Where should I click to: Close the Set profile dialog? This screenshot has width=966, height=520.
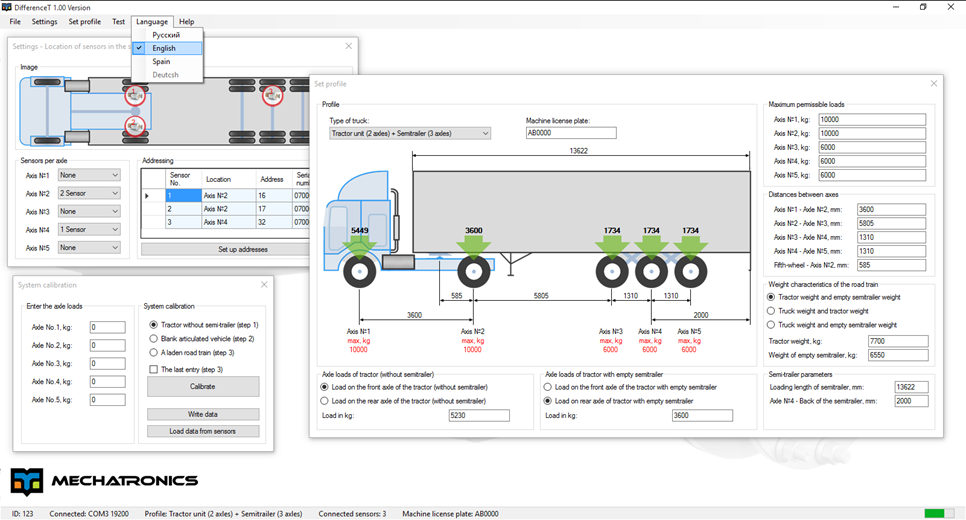[934, 84]
